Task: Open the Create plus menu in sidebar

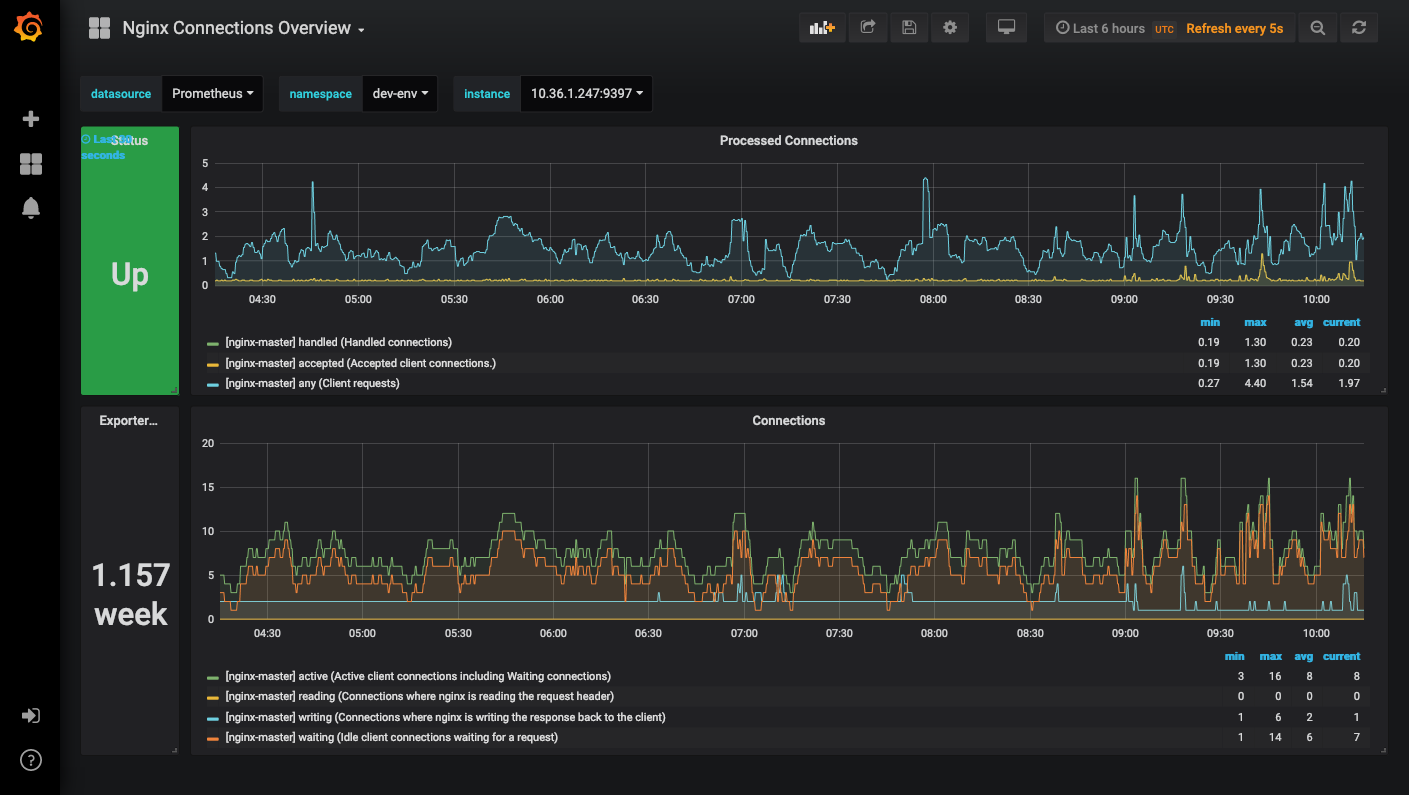Action: [x=31, y=119]
